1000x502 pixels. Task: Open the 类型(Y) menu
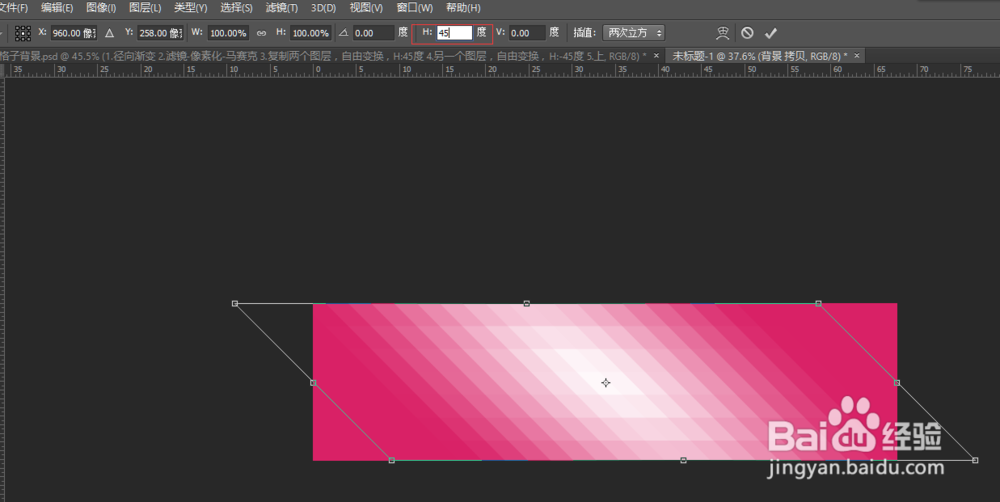190,8
